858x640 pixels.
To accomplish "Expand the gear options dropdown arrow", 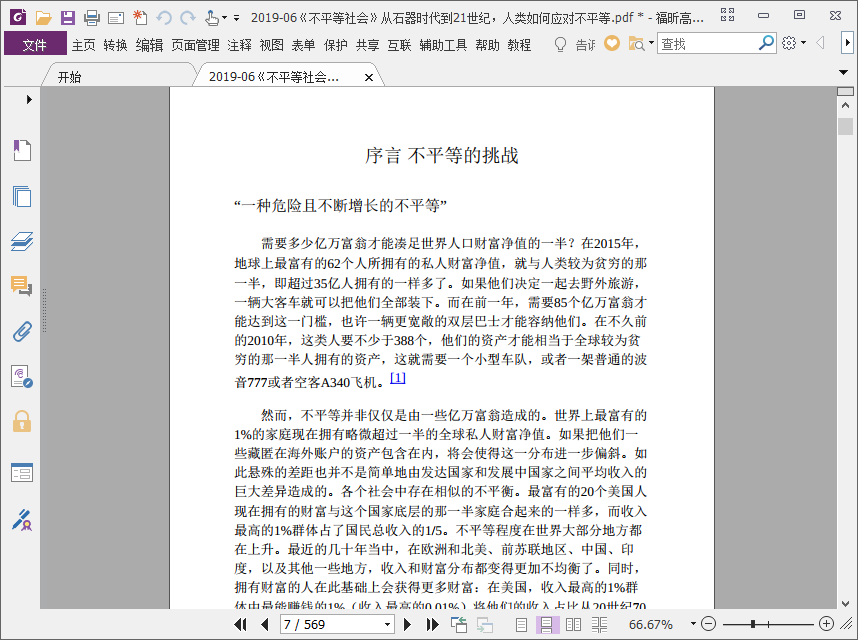I will (803, 43).
